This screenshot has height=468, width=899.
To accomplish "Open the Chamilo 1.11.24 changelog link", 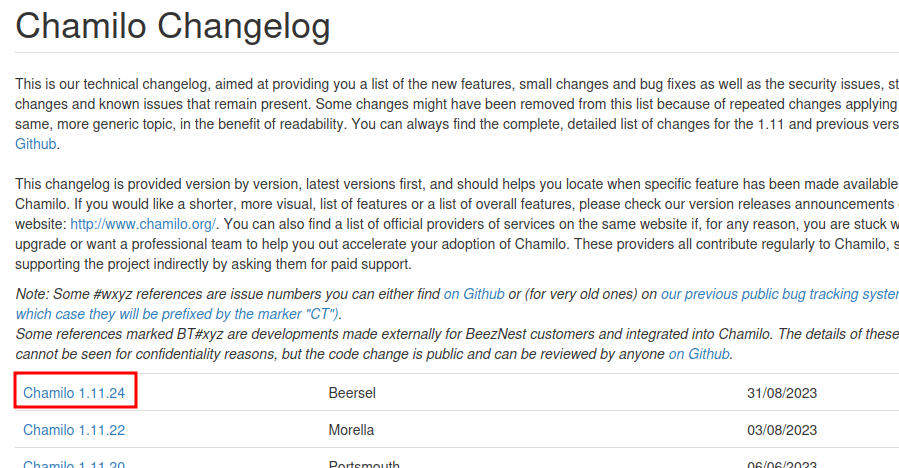I will (x=74, y=393).
